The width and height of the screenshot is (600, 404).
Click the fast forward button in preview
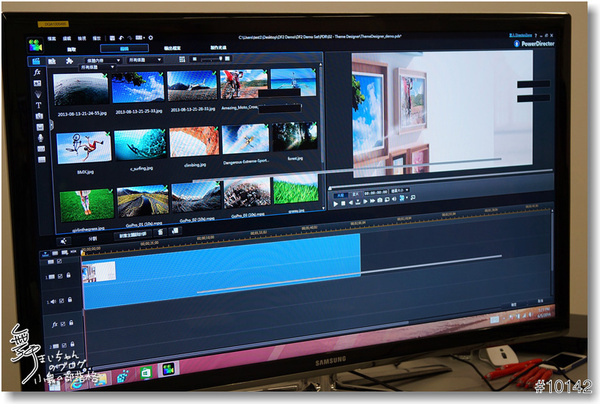(372, 200)
